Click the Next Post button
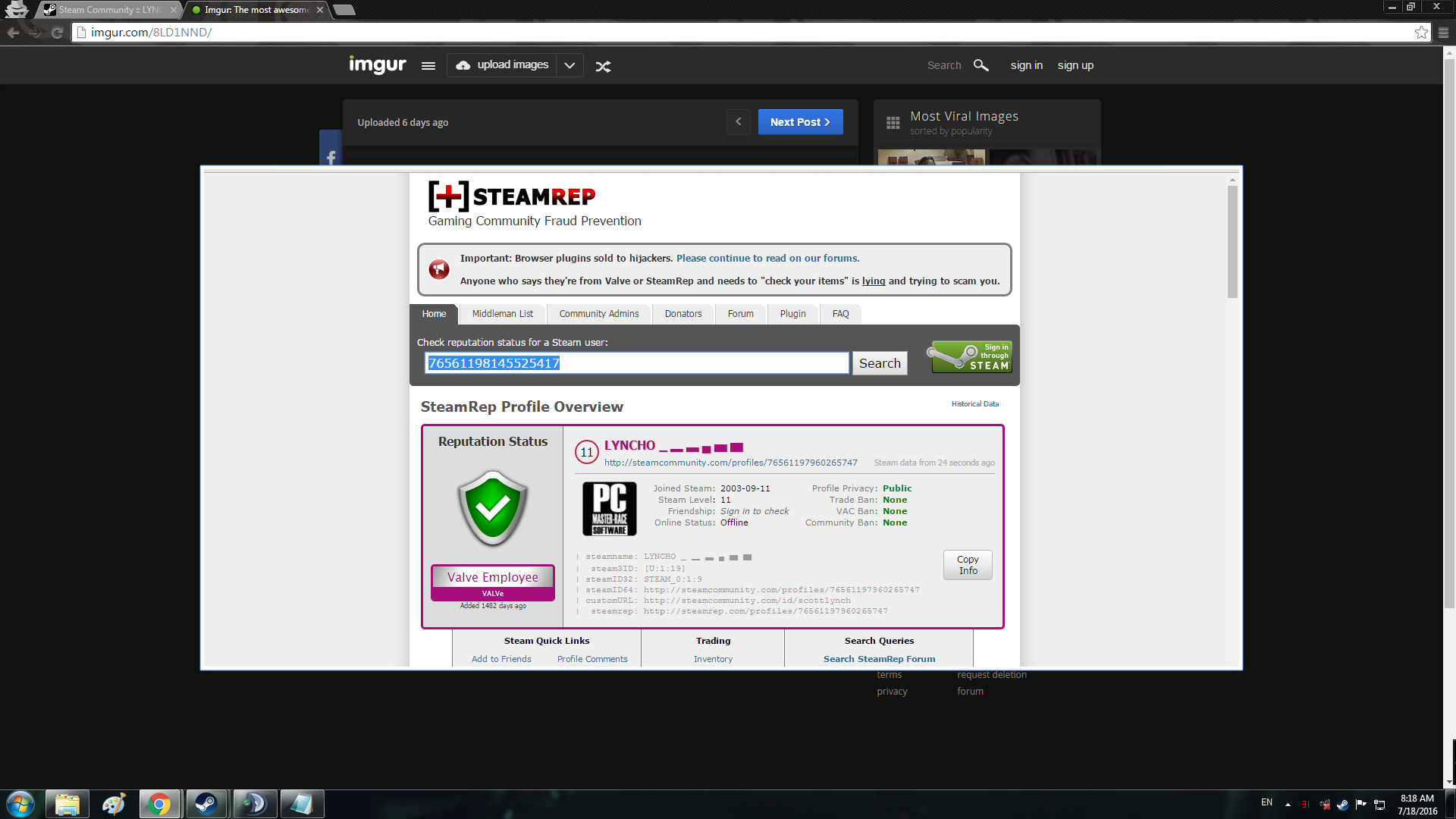Screen dimensions: 1456x819 coord(800,122)
